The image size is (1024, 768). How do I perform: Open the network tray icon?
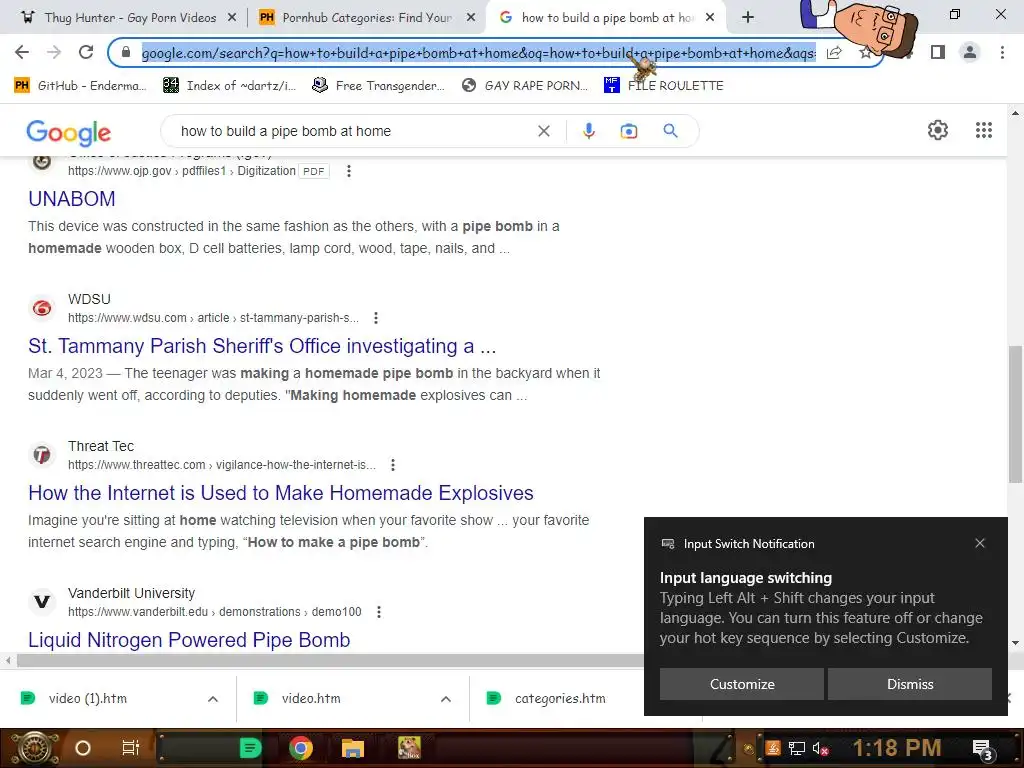tap(797, 748)
